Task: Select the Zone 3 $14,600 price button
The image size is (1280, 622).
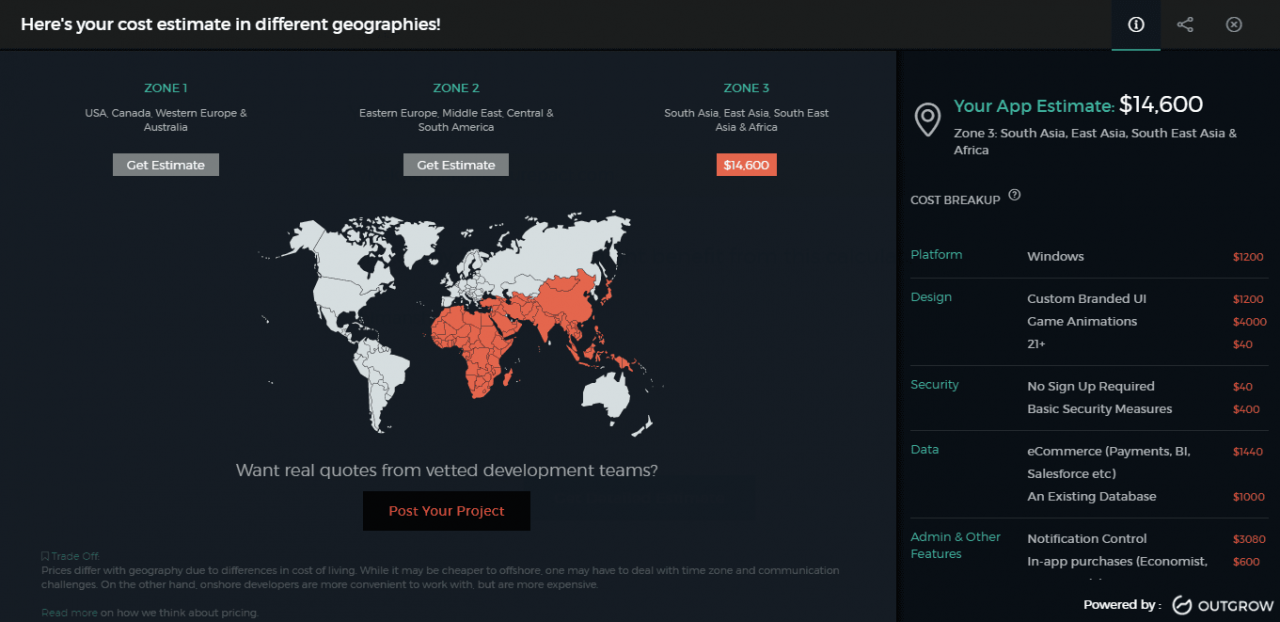Action: [x=746, y=165]
